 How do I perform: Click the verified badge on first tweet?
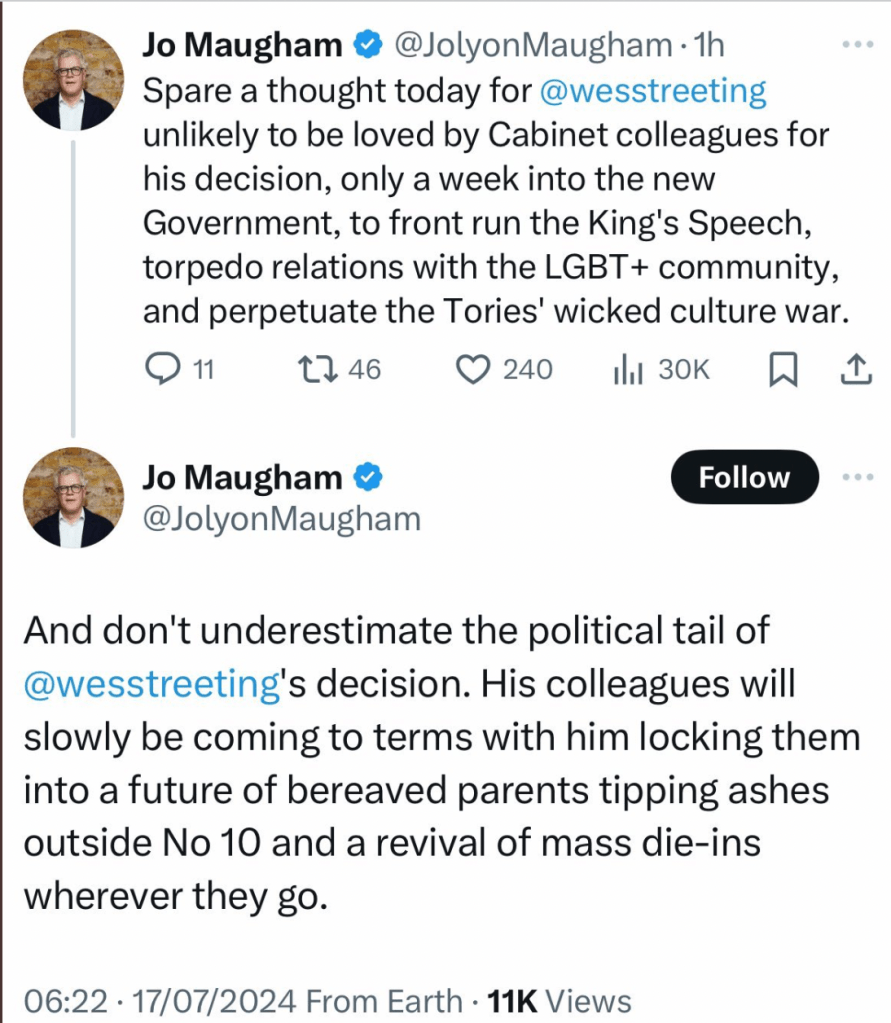click(369, 45)
